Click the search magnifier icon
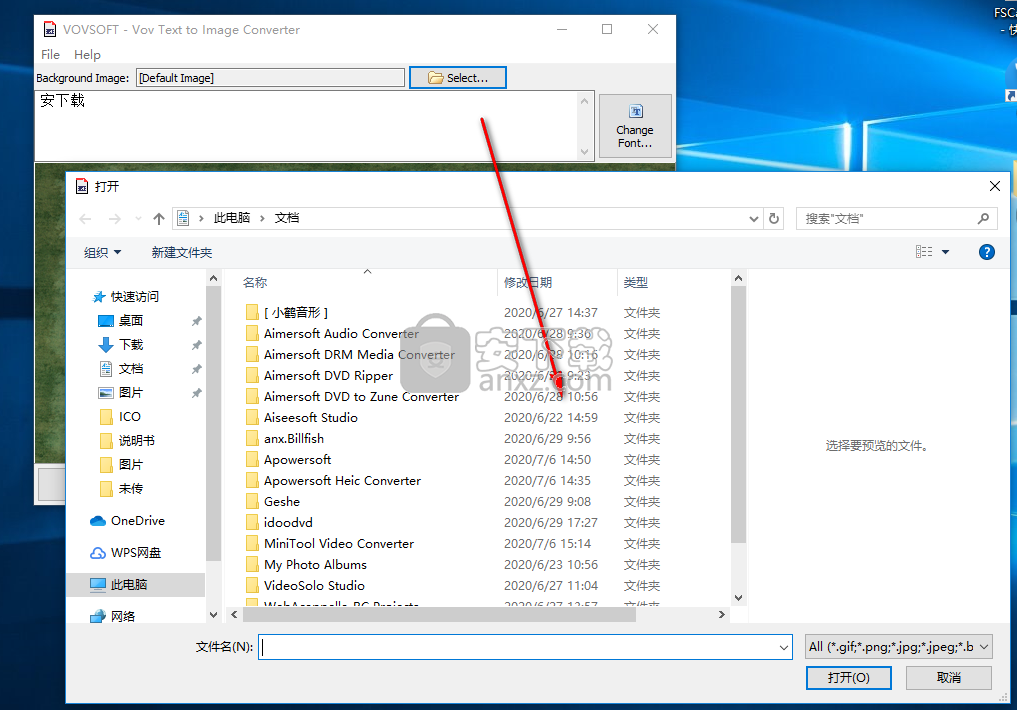 [x=983, y=219]
